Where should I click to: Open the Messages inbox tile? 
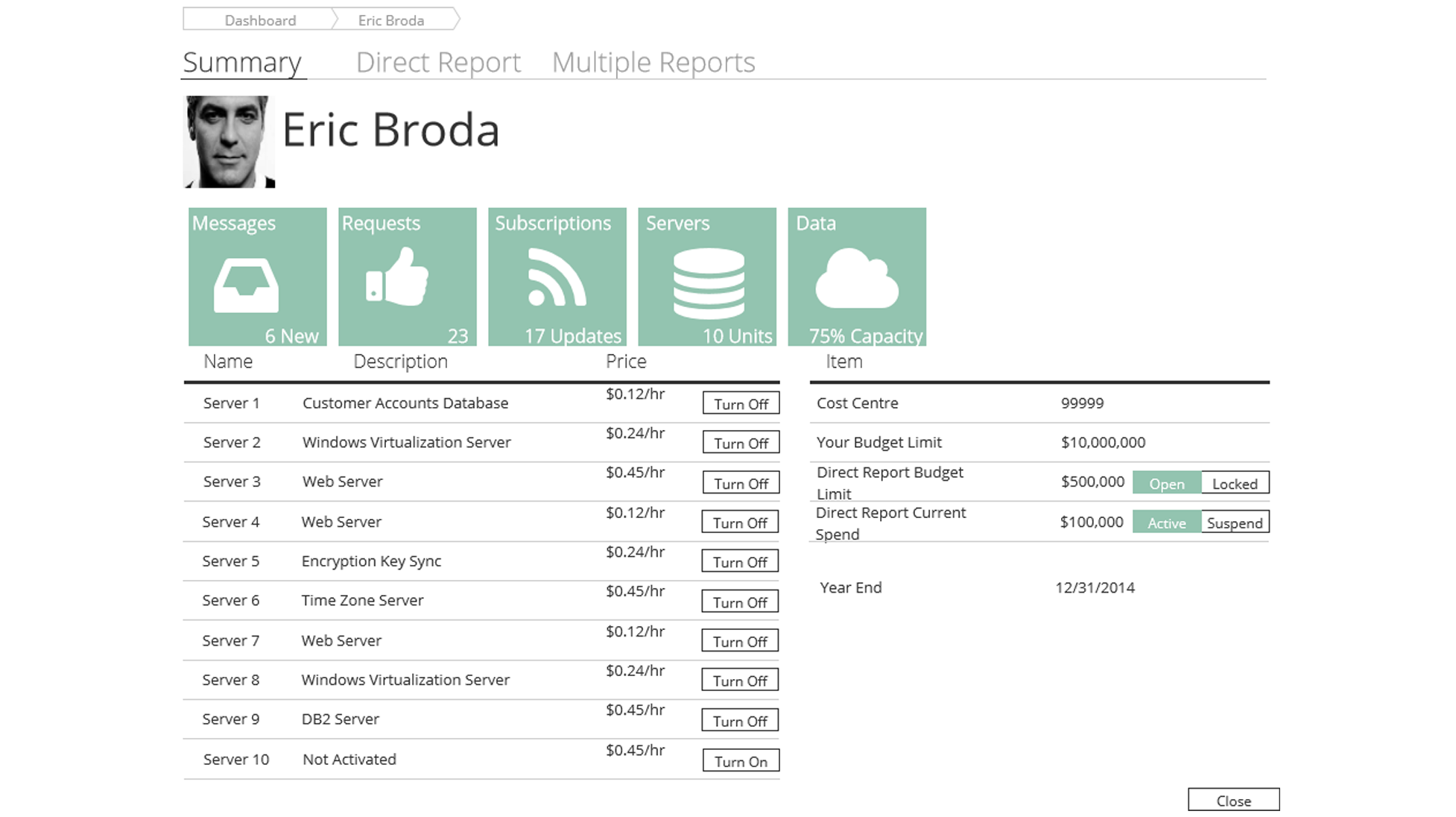pyautogui.click(x=257, y=277)
